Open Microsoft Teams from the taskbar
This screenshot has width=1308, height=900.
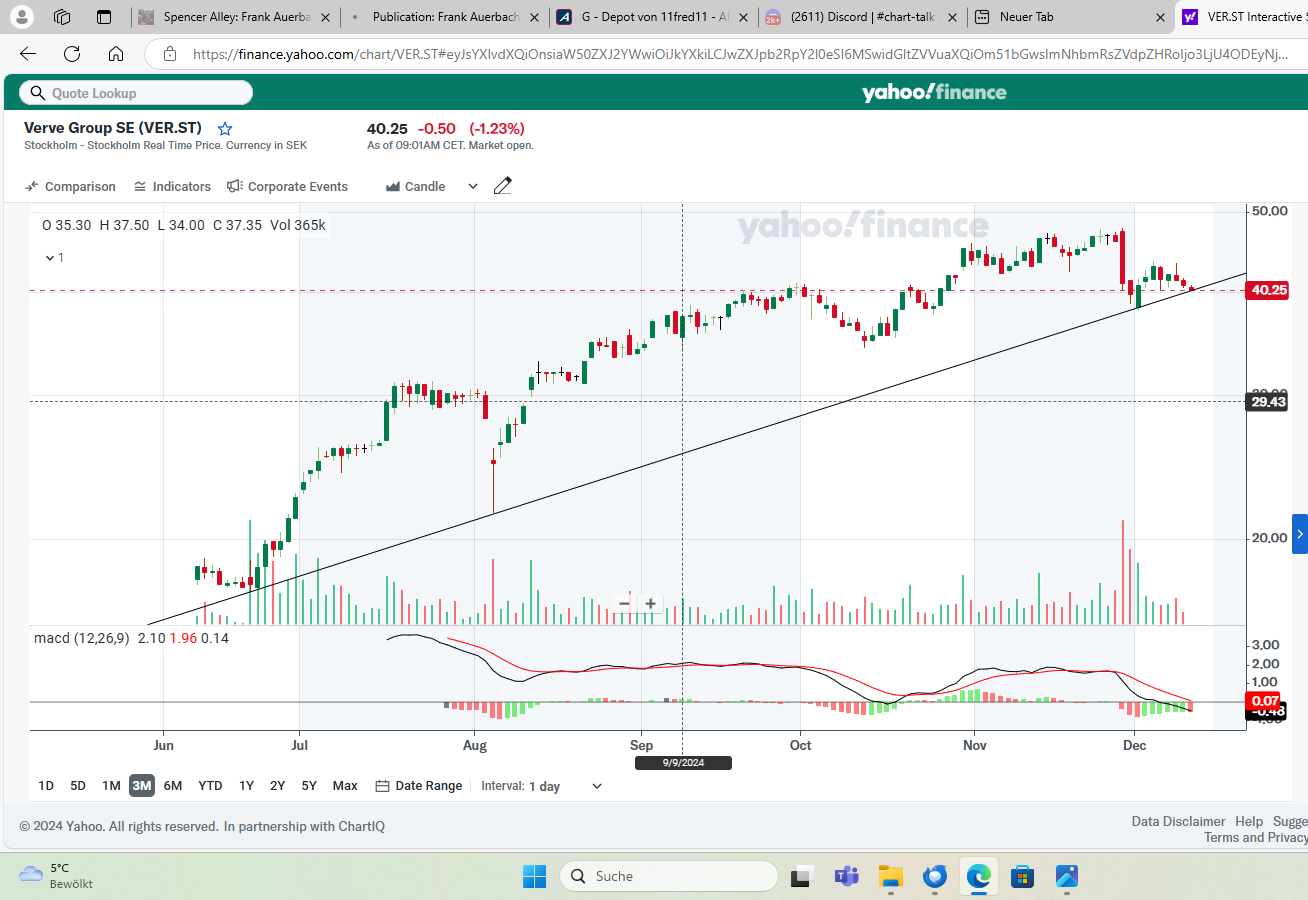[846, 877]
